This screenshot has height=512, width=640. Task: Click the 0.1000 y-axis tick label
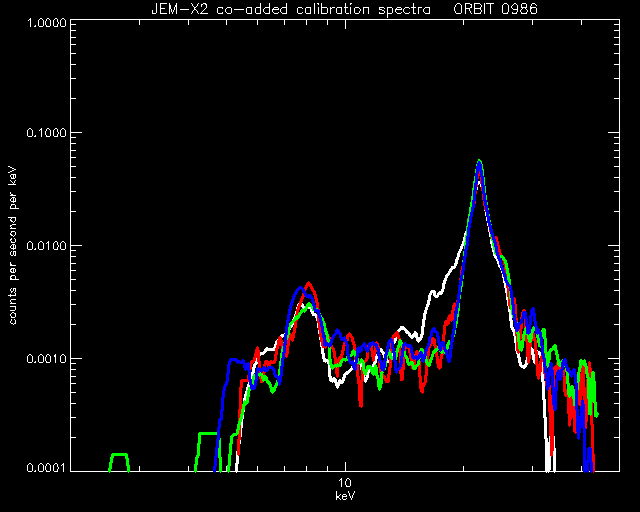pos(46,133)
